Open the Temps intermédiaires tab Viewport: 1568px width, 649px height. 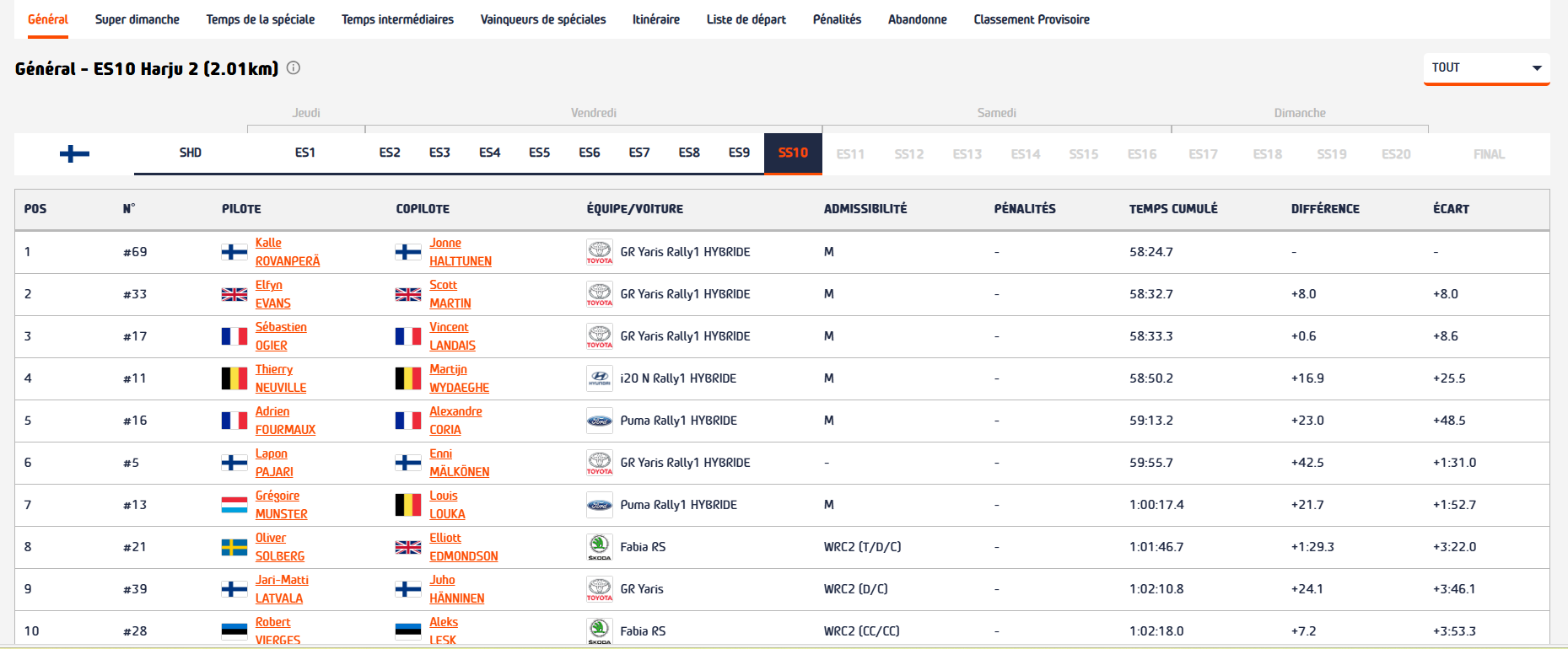click(397, 19)
